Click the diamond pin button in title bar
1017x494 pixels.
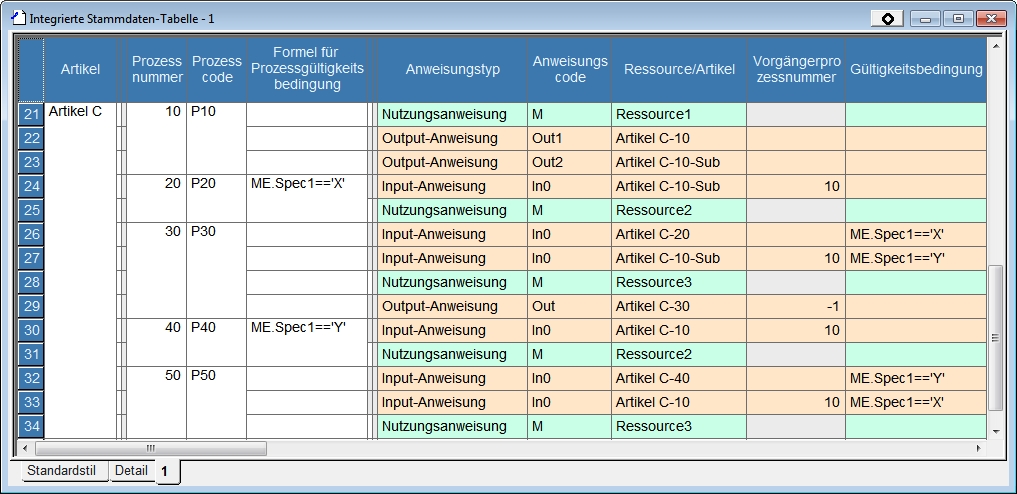[887, 19]
